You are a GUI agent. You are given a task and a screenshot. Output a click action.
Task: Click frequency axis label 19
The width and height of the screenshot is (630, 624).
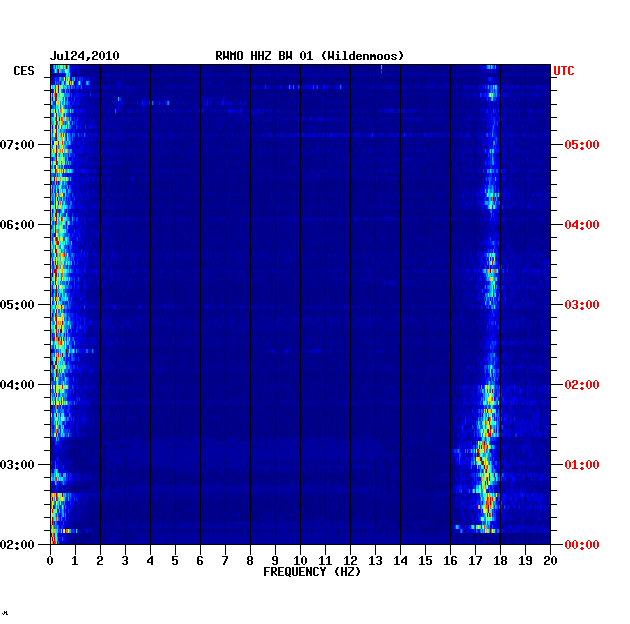point(525,561)
